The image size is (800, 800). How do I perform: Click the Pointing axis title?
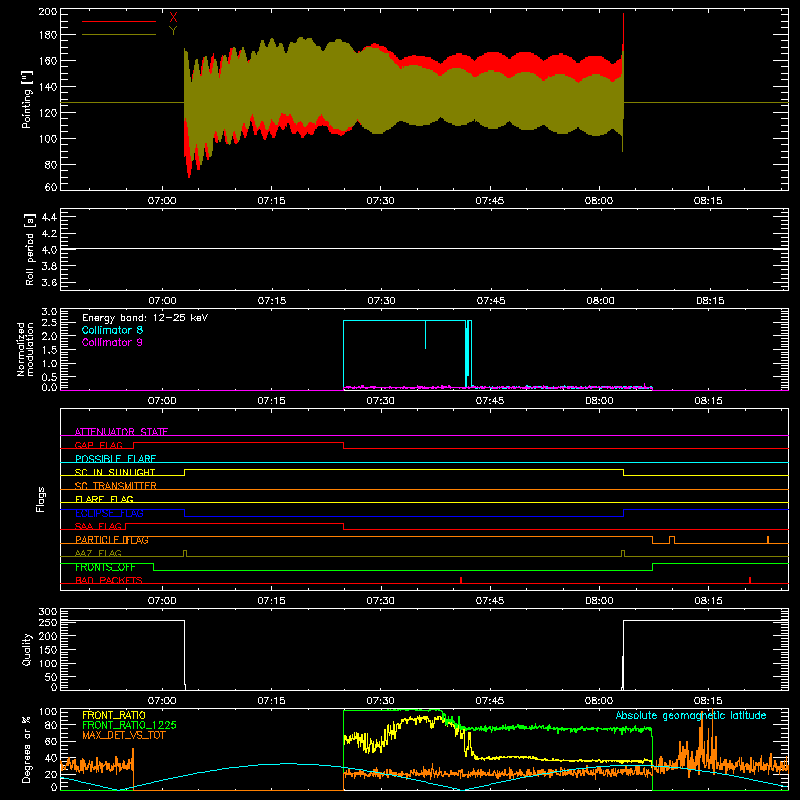point(27,99)
